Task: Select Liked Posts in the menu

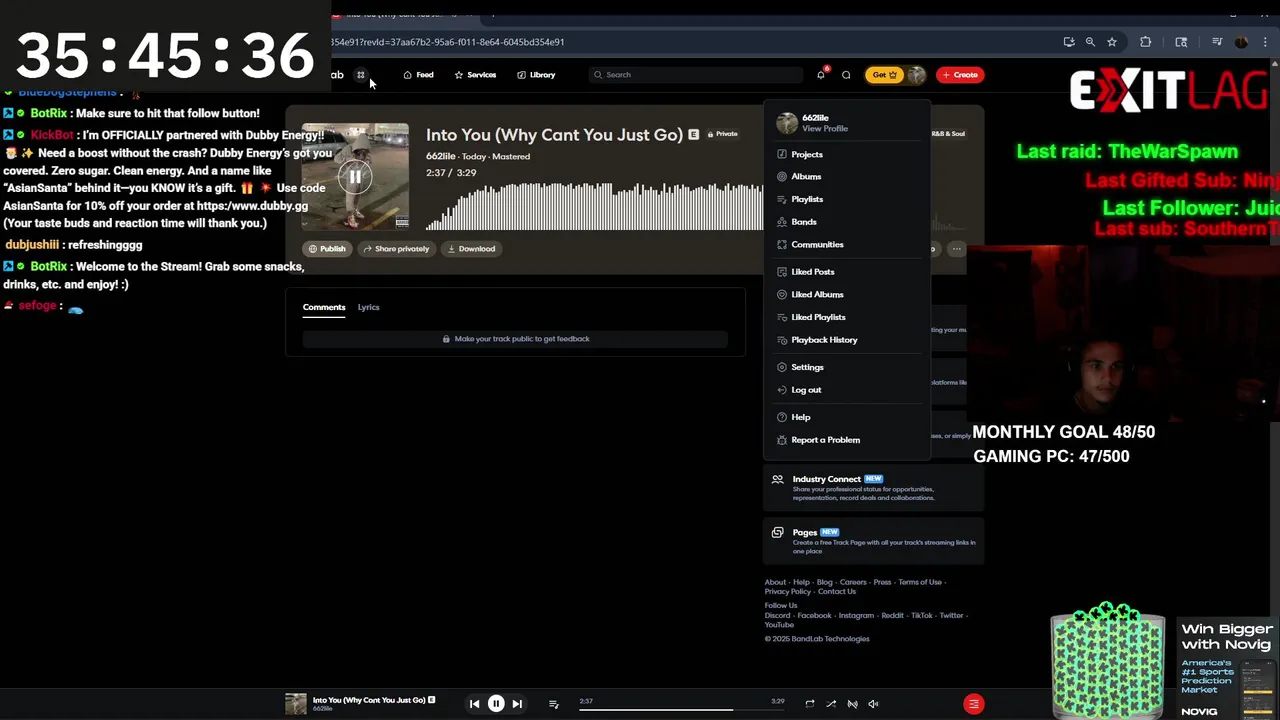Action: point(847,272)
